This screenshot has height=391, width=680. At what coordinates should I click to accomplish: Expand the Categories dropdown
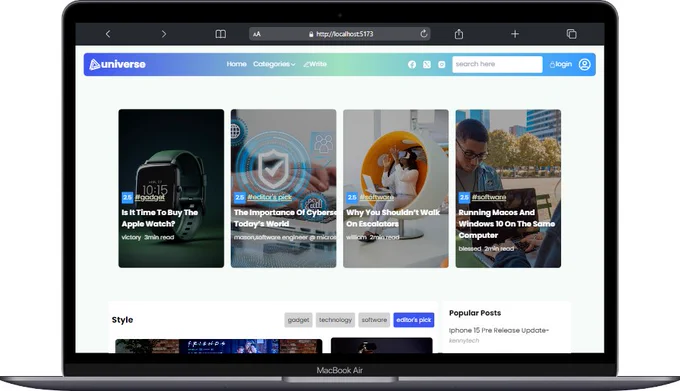(274, 64)
